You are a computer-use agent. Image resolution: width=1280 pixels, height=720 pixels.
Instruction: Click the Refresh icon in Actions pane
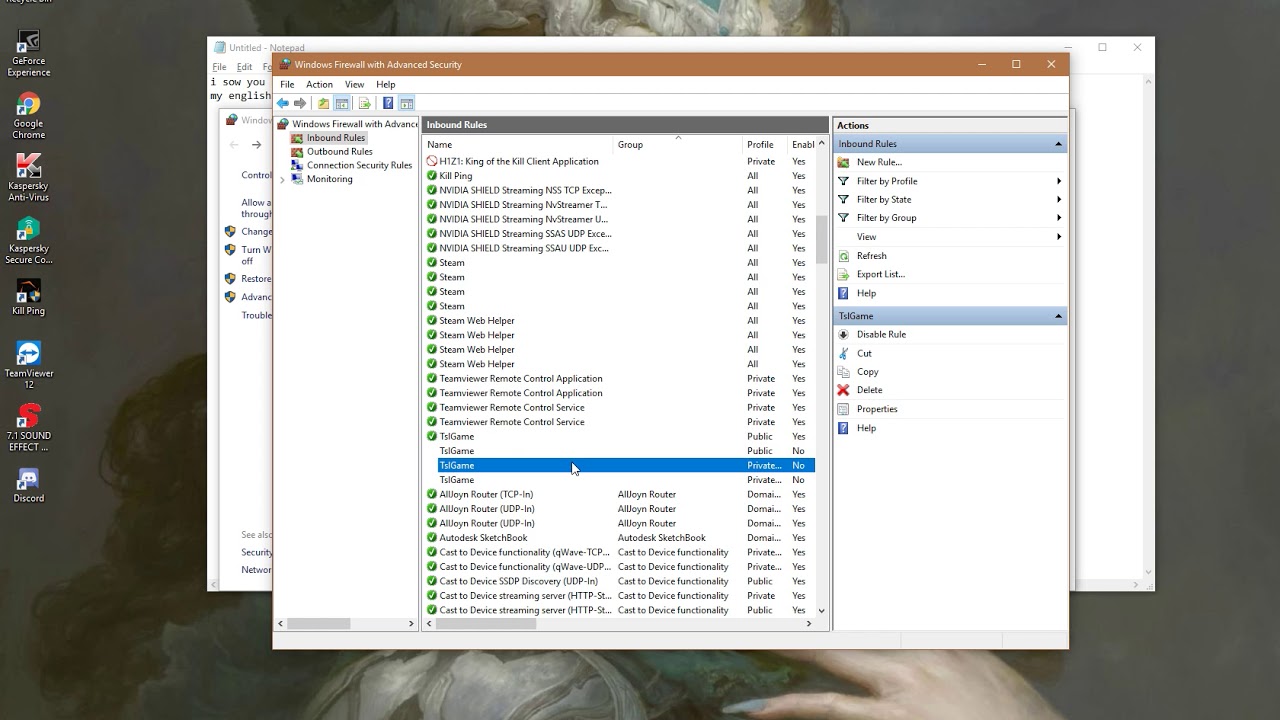843,256
